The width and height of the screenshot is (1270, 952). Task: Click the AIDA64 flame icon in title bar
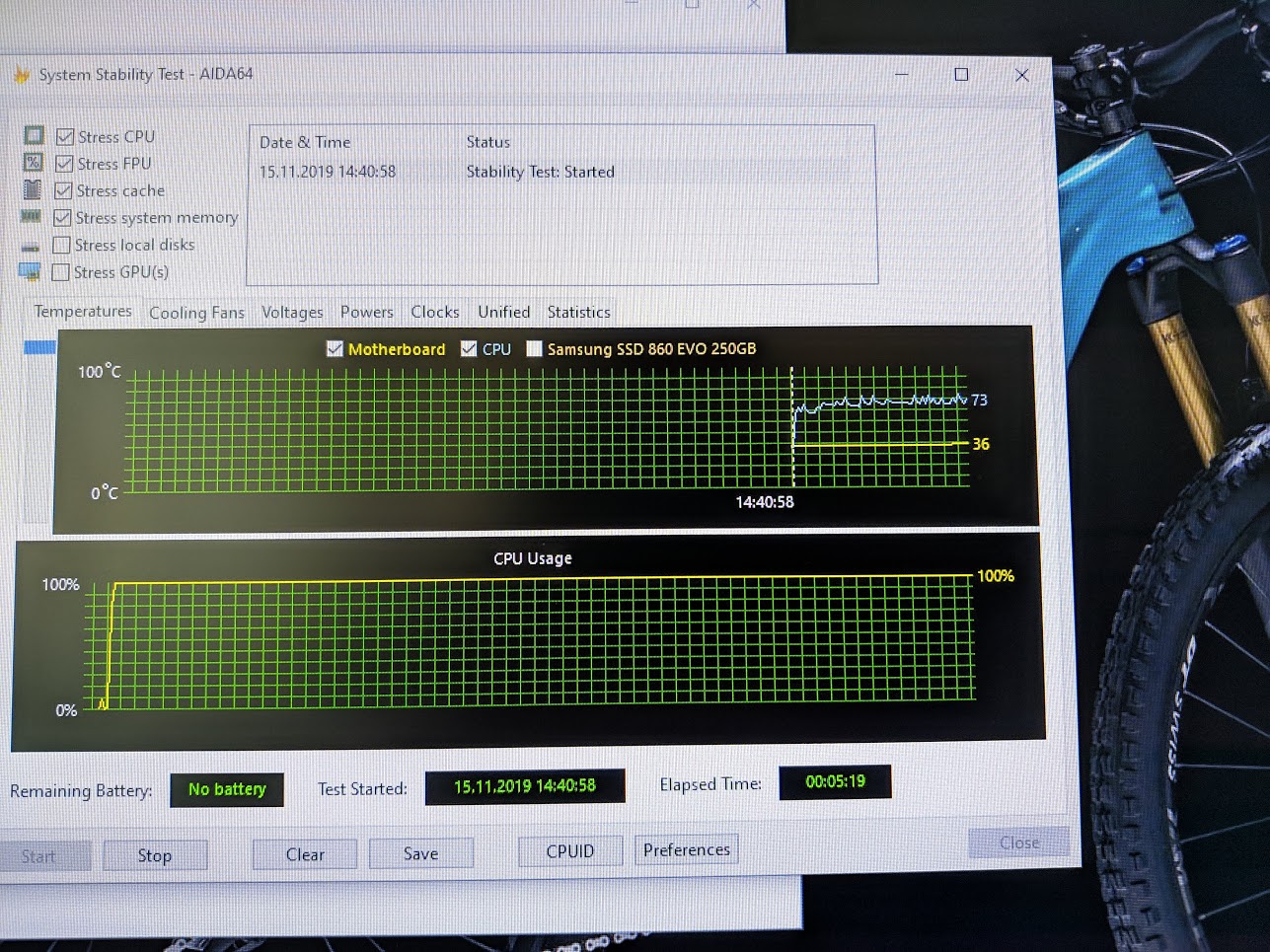coord(22,75)
